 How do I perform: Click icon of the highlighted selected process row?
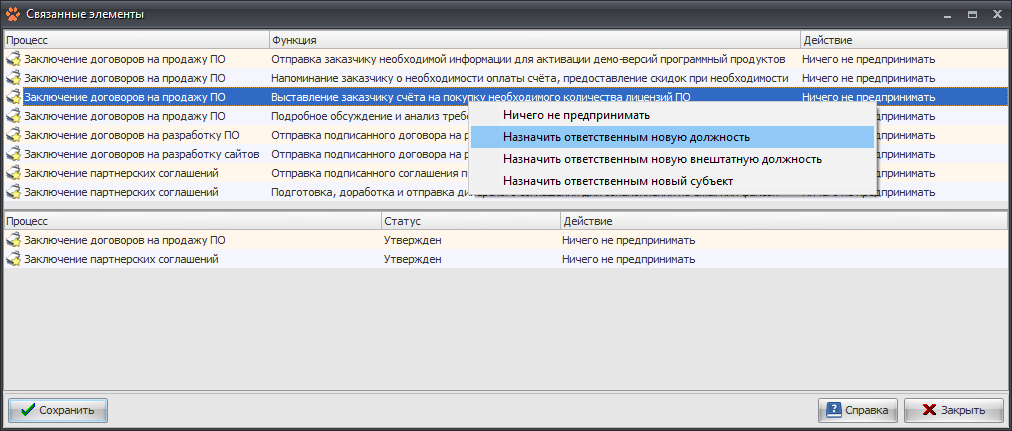click(13, 97)
